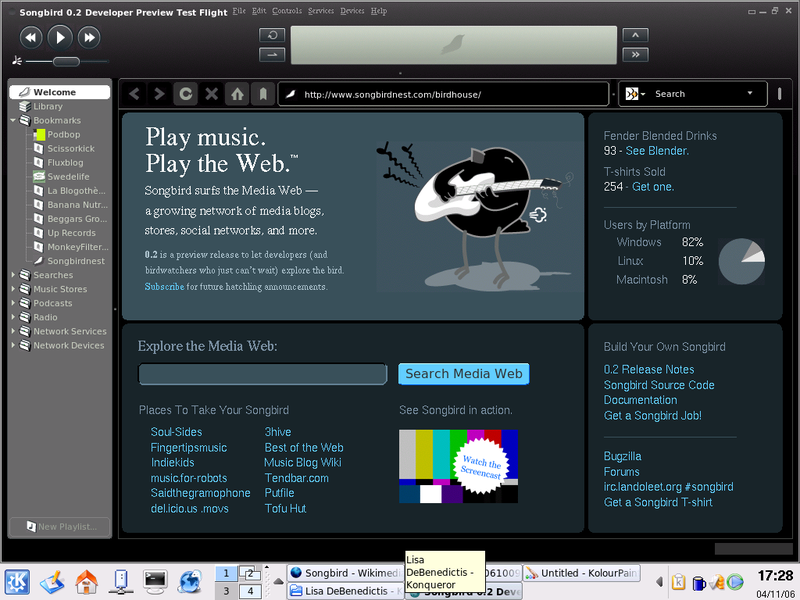Click the browser reload icon
The width and height of the screenshot is (800, 600).
pos(185,94)
